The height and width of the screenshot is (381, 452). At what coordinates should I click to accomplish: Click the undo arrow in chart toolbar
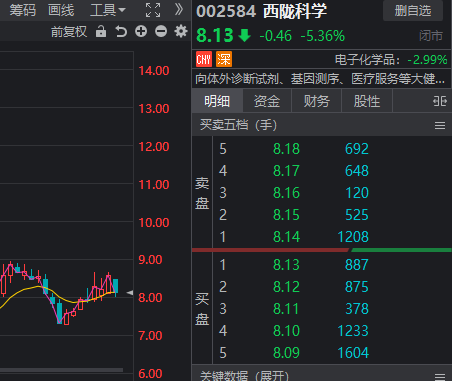121,32
